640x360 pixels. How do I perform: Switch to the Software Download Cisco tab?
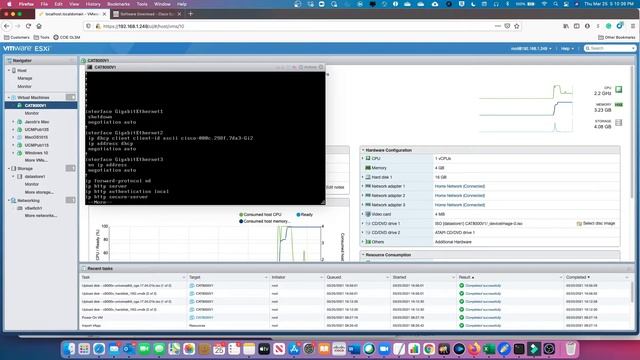pyautogui.click(x=147, y=14)
